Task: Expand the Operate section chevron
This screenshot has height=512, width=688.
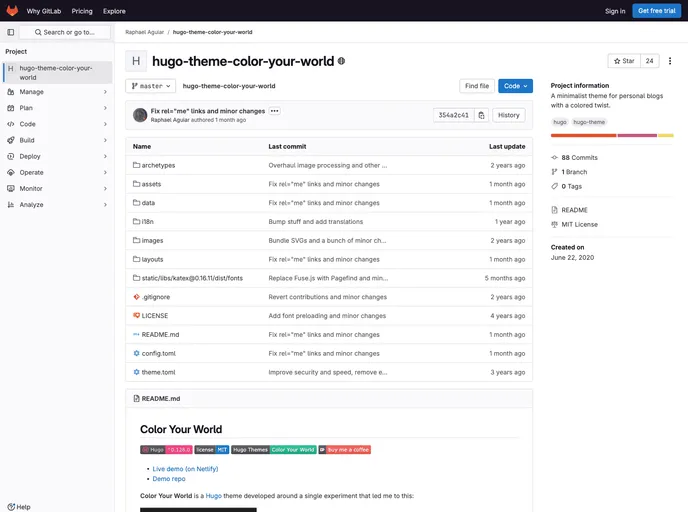Action: pyautogui.click(x=105, y=172)
